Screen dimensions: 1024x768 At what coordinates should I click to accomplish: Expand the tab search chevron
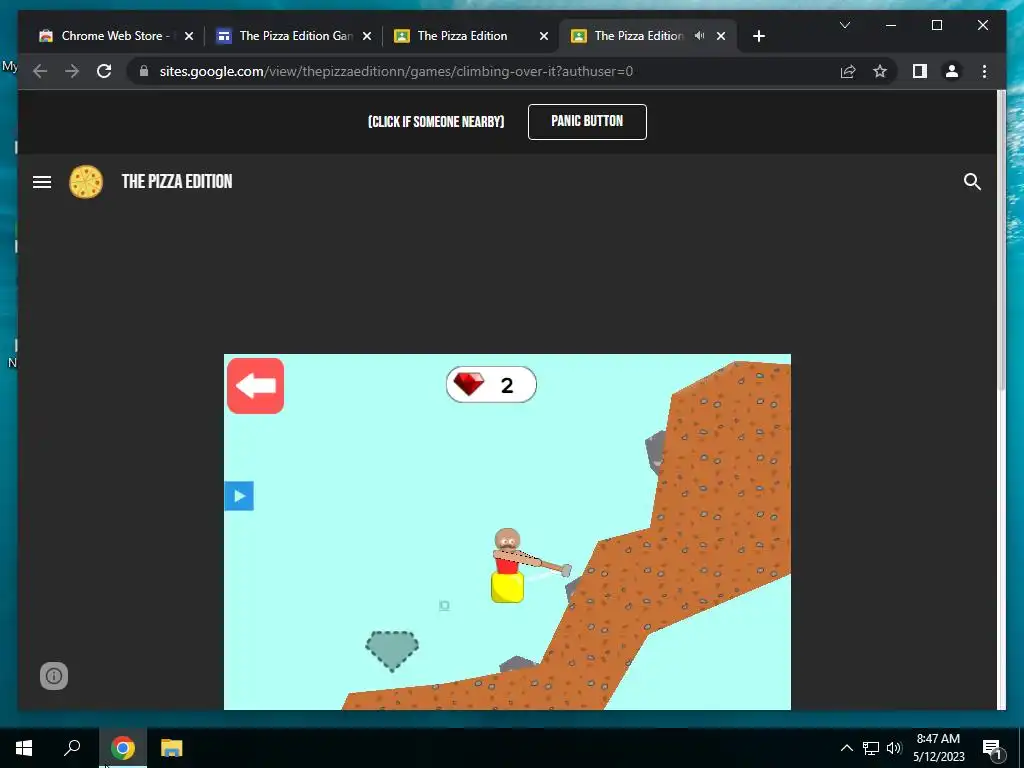[844, 25]
